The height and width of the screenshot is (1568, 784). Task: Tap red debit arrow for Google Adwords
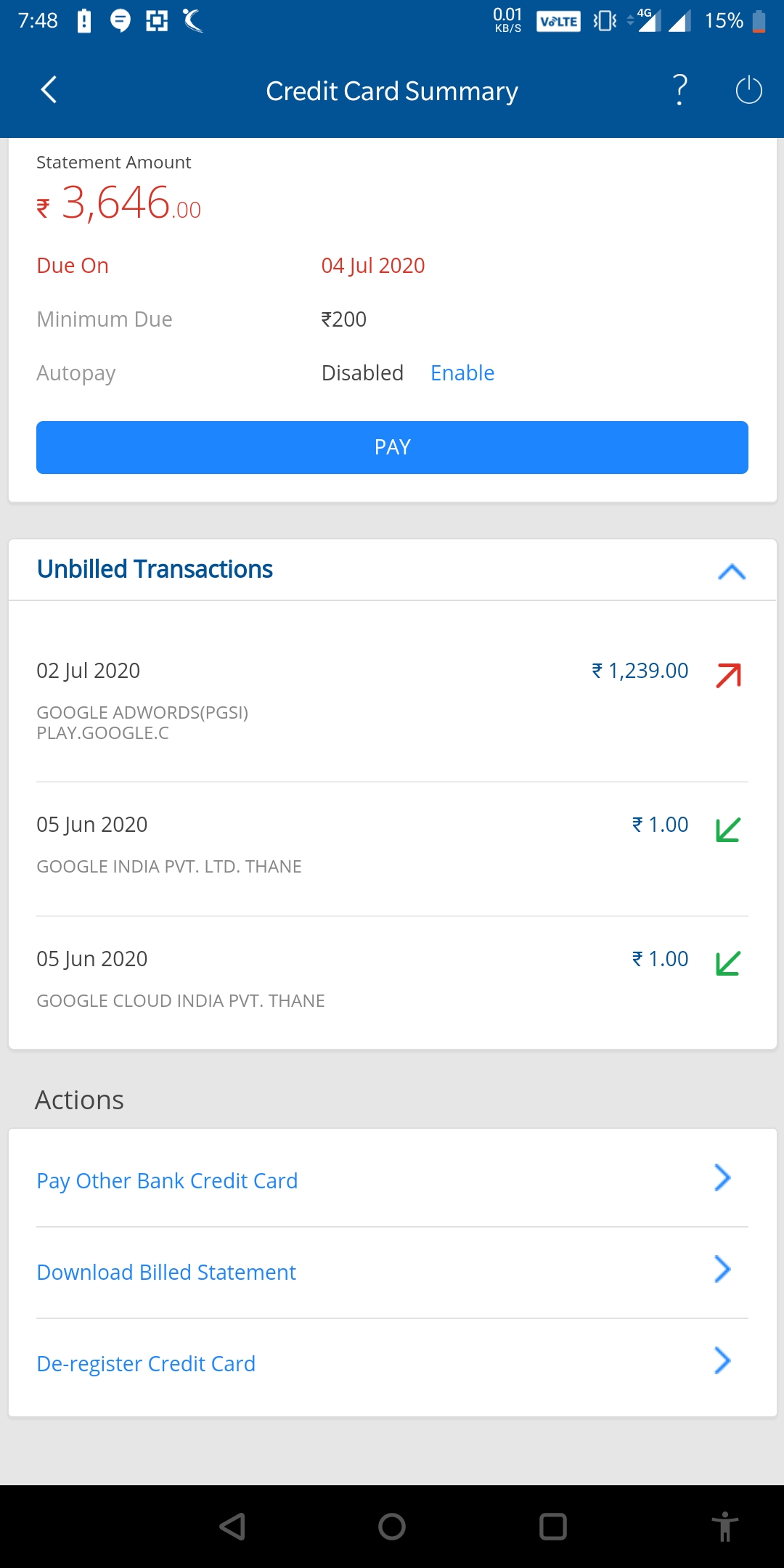point(728,675)
